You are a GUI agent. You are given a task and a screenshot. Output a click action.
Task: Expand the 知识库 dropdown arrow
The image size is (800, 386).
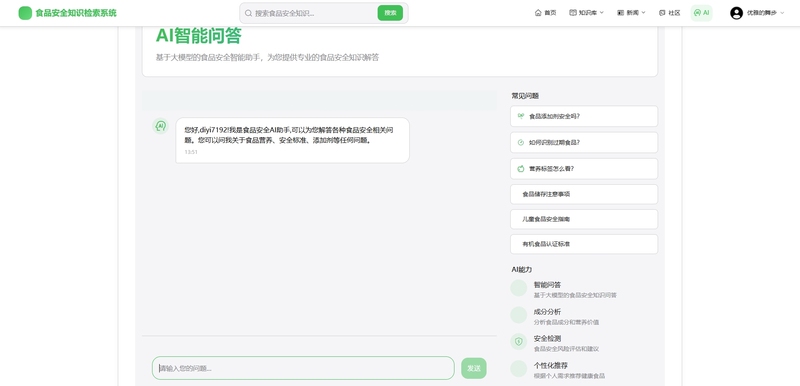coord(602,13)
